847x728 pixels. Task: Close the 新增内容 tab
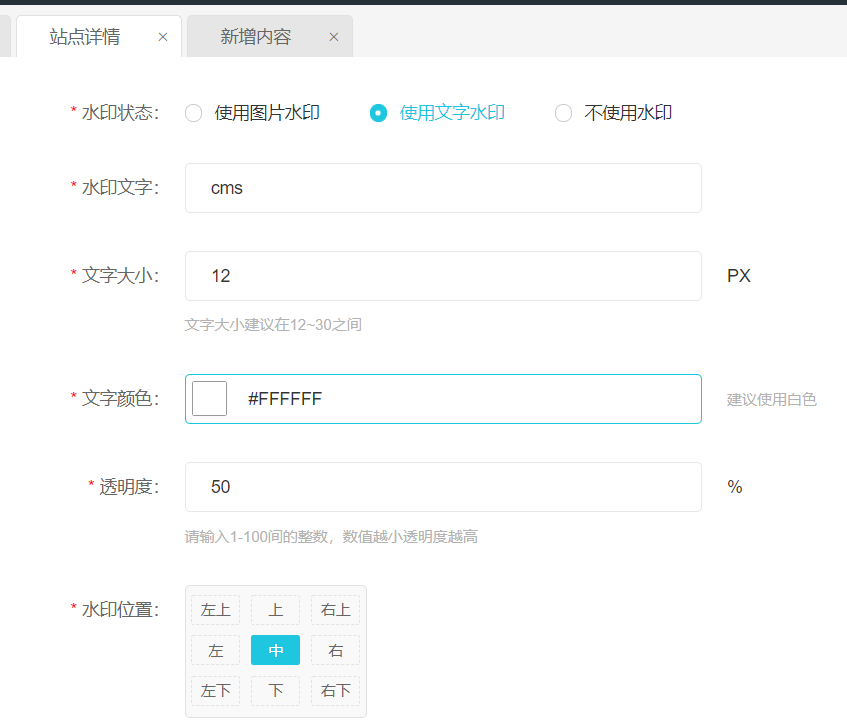pyautogui.click(x=334, y=37)
